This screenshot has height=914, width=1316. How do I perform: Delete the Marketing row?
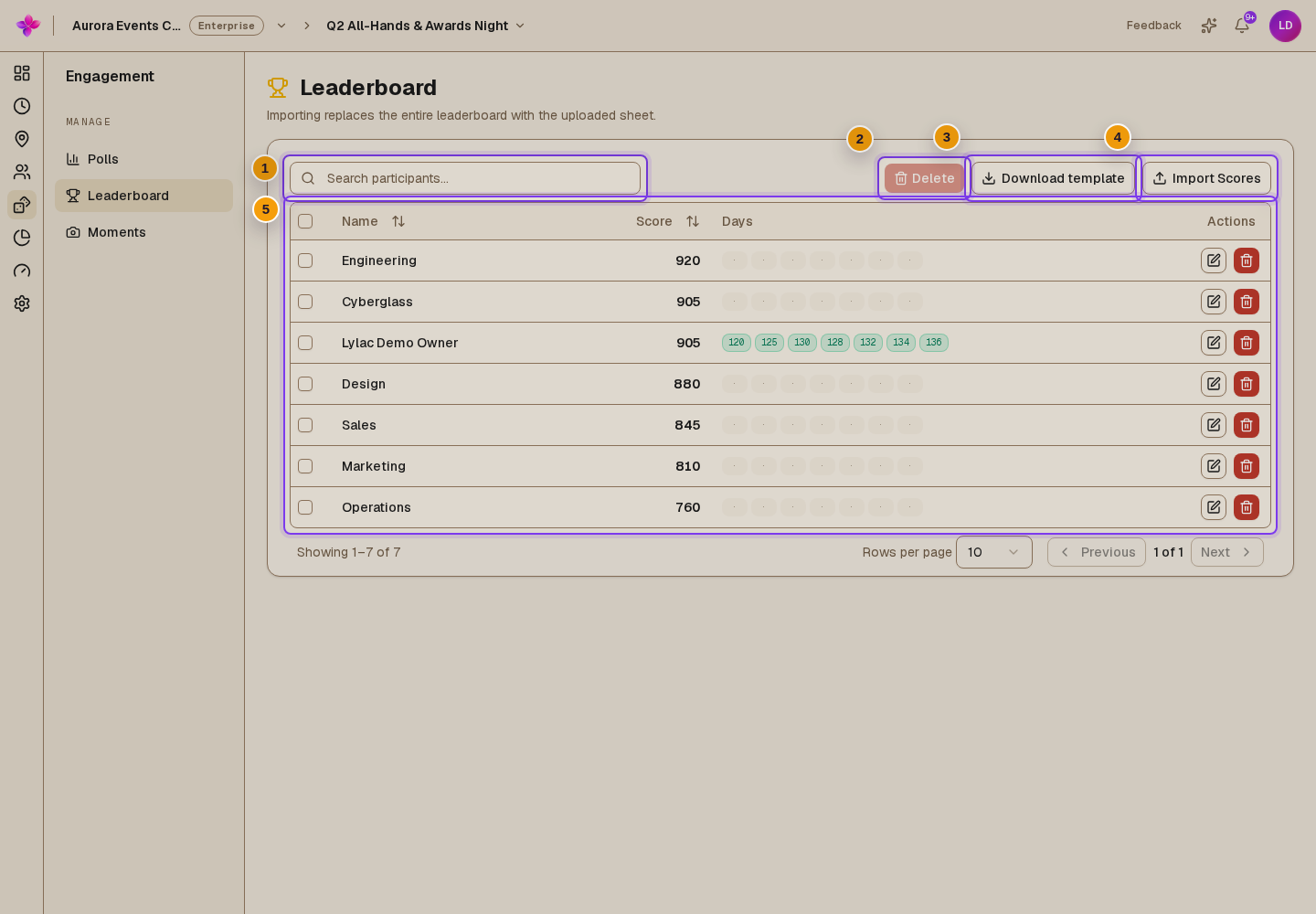(1247, 466)
